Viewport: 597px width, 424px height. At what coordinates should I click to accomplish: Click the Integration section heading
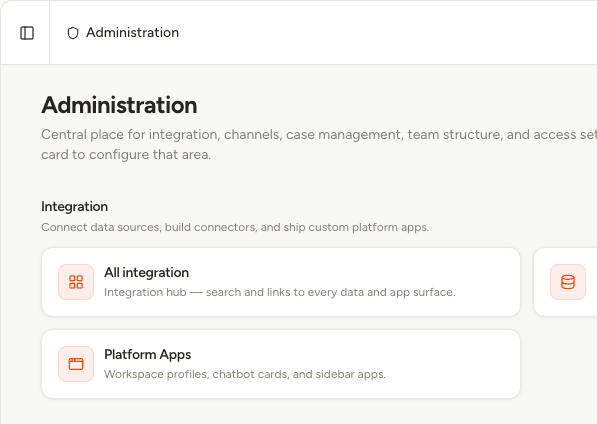75,207
